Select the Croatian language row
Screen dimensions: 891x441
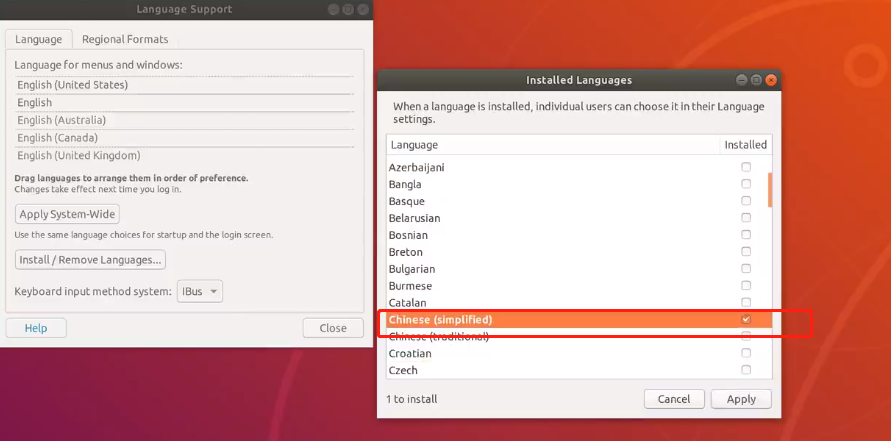tap(579, 353)
